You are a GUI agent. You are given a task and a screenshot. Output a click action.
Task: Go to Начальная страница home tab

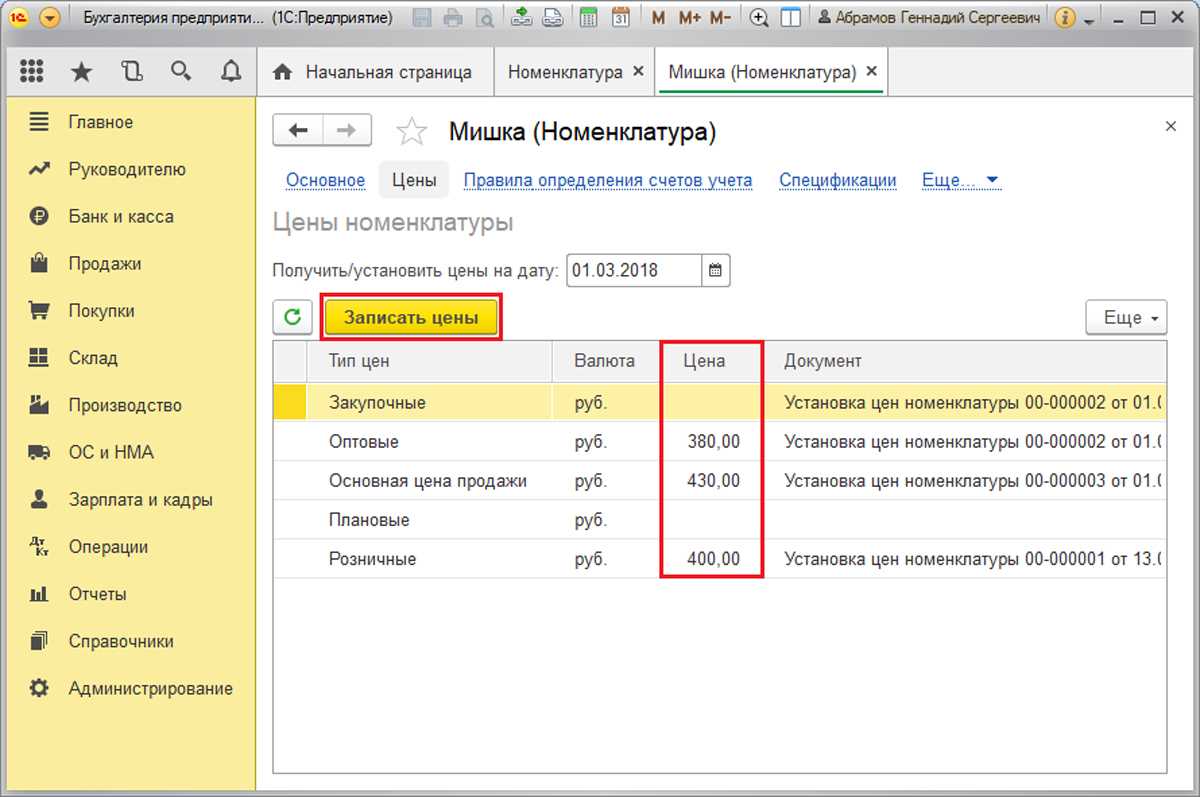tap(372, 72)
